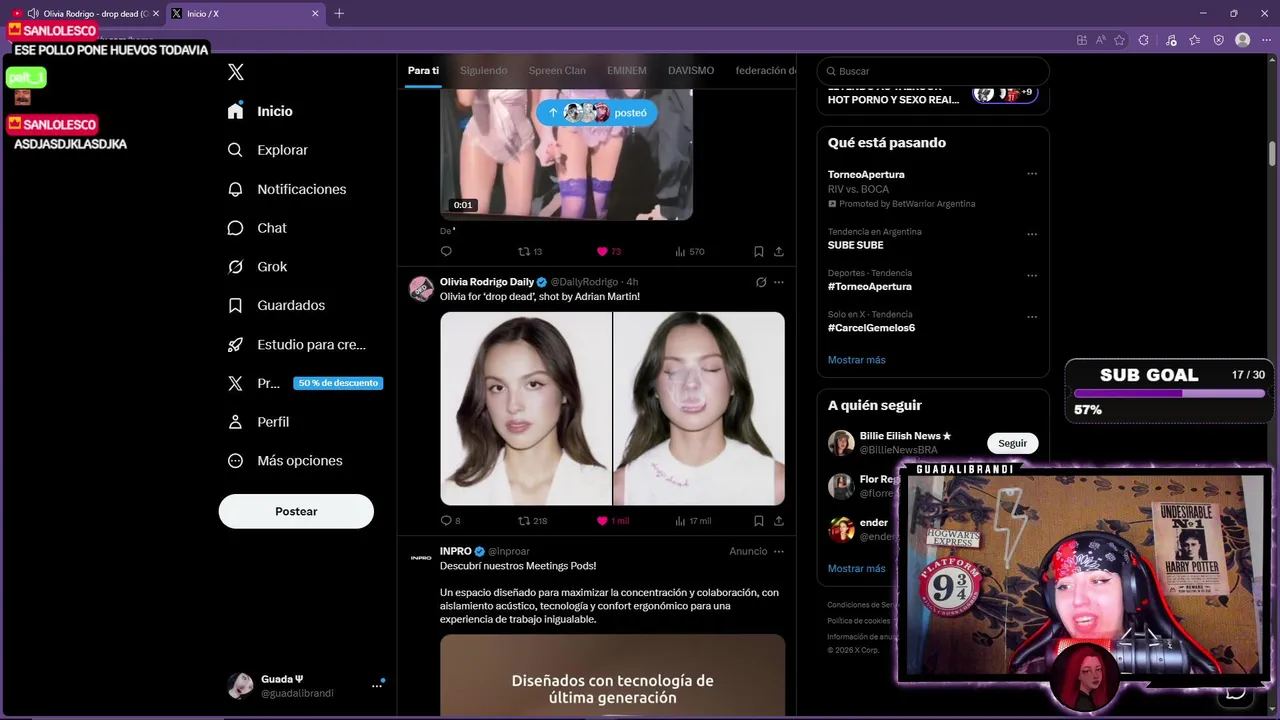Open options for TorneoApertura trend
Screen dimensions: 1280x720
point(1032,174)
